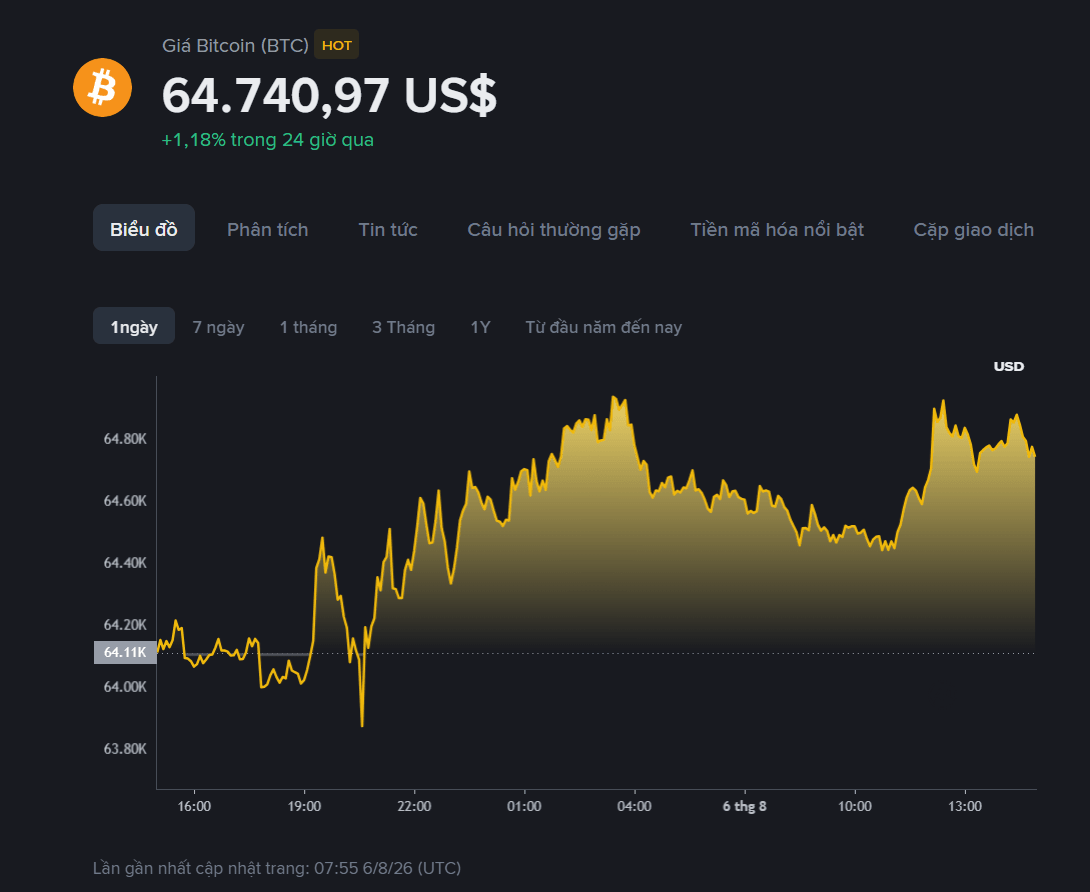
Task: Select the 1Y chart range
Action: coord(480,327)
